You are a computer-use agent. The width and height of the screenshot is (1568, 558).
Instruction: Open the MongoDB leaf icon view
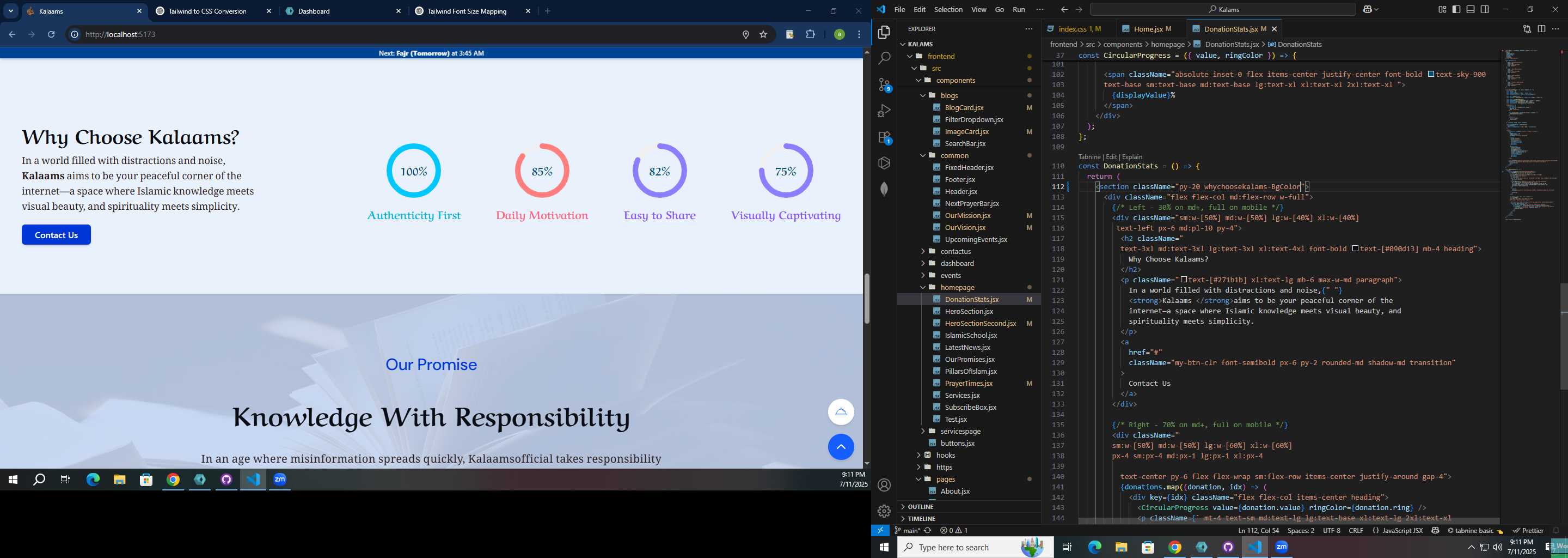tap(884, 190)
